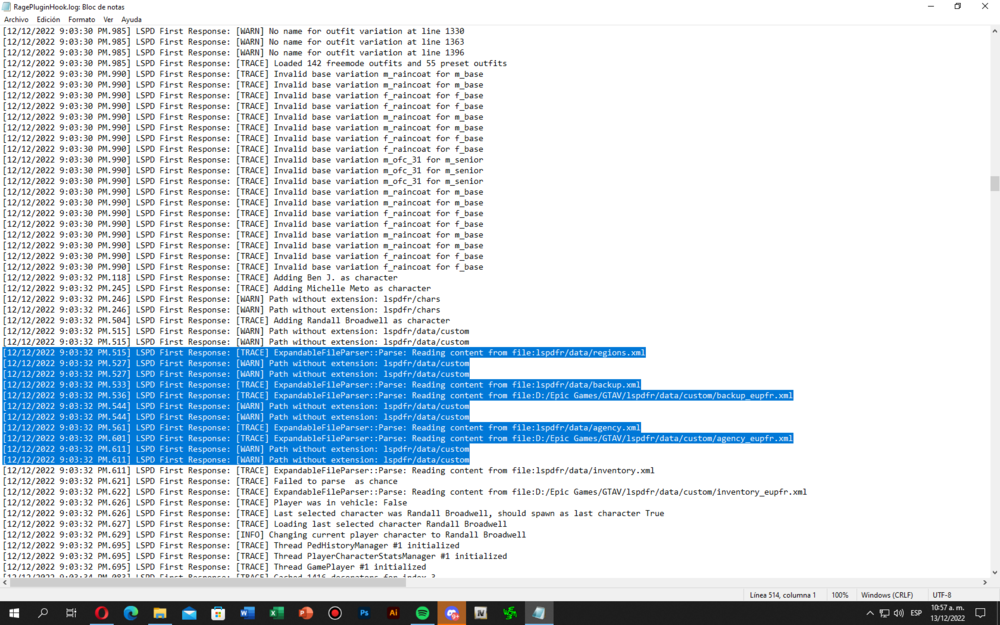1000x625 pixels.
Task: Open Photoshop from taskbar
Action: click(364, 614)
